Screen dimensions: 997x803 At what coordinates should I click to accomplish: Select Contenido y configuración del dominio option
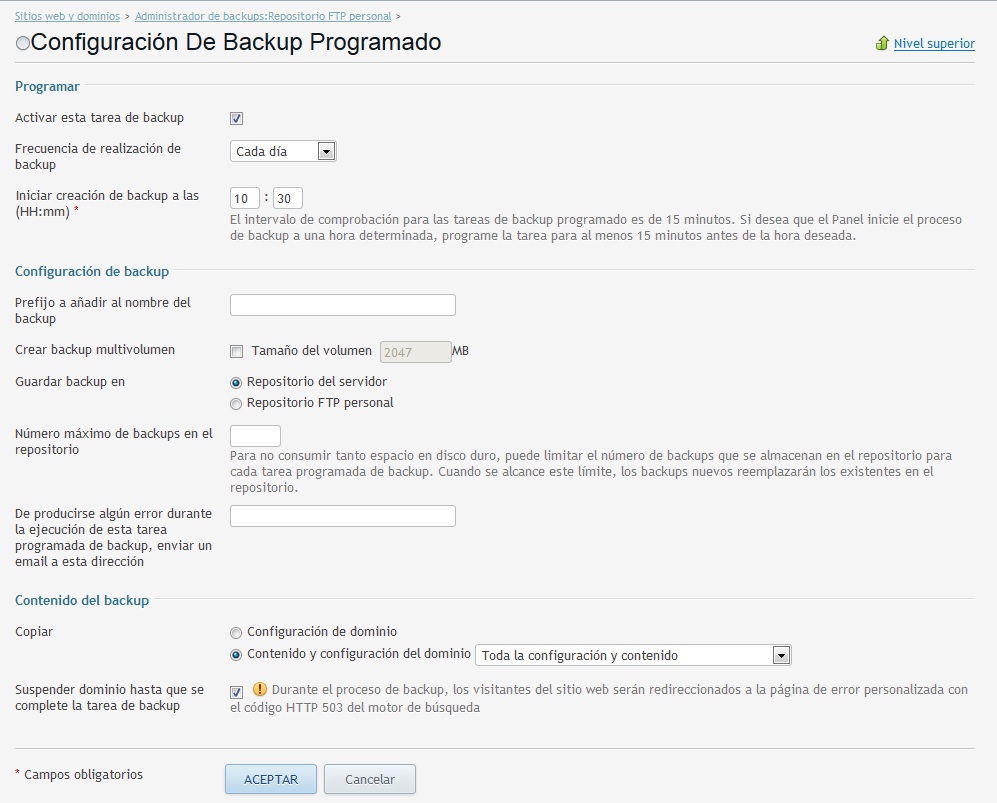[x=236, y=655]
